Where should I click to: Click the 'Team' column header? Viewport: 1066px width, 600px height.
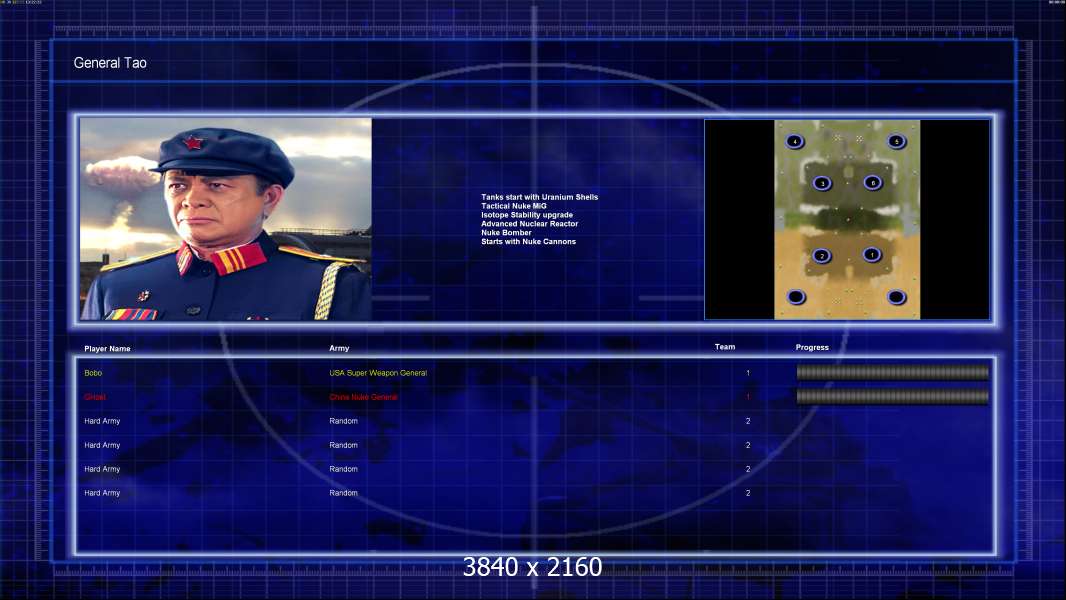coord(725,347)
